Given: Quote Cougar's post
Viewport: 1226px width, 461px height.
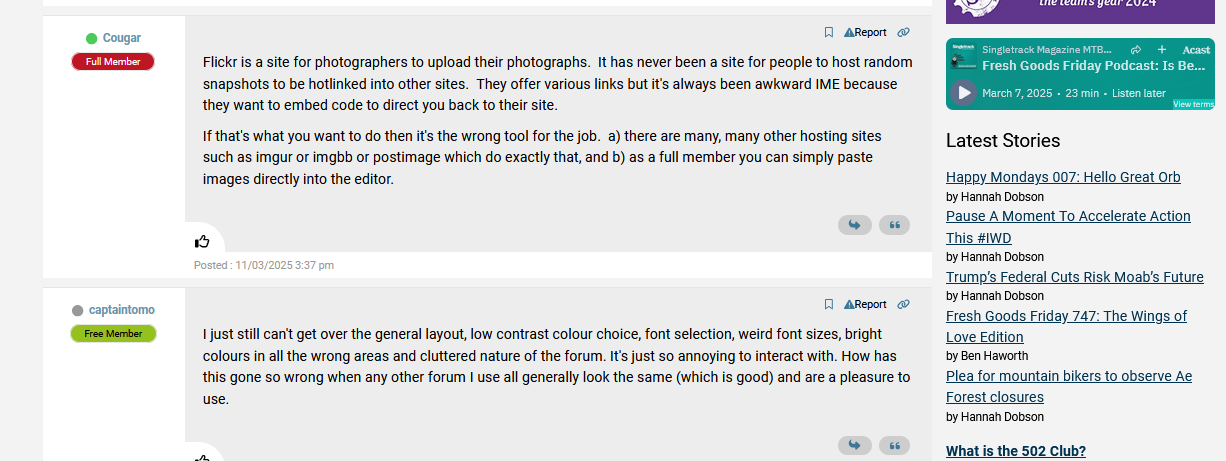Looking at the screenshot, I should (894, 225).
